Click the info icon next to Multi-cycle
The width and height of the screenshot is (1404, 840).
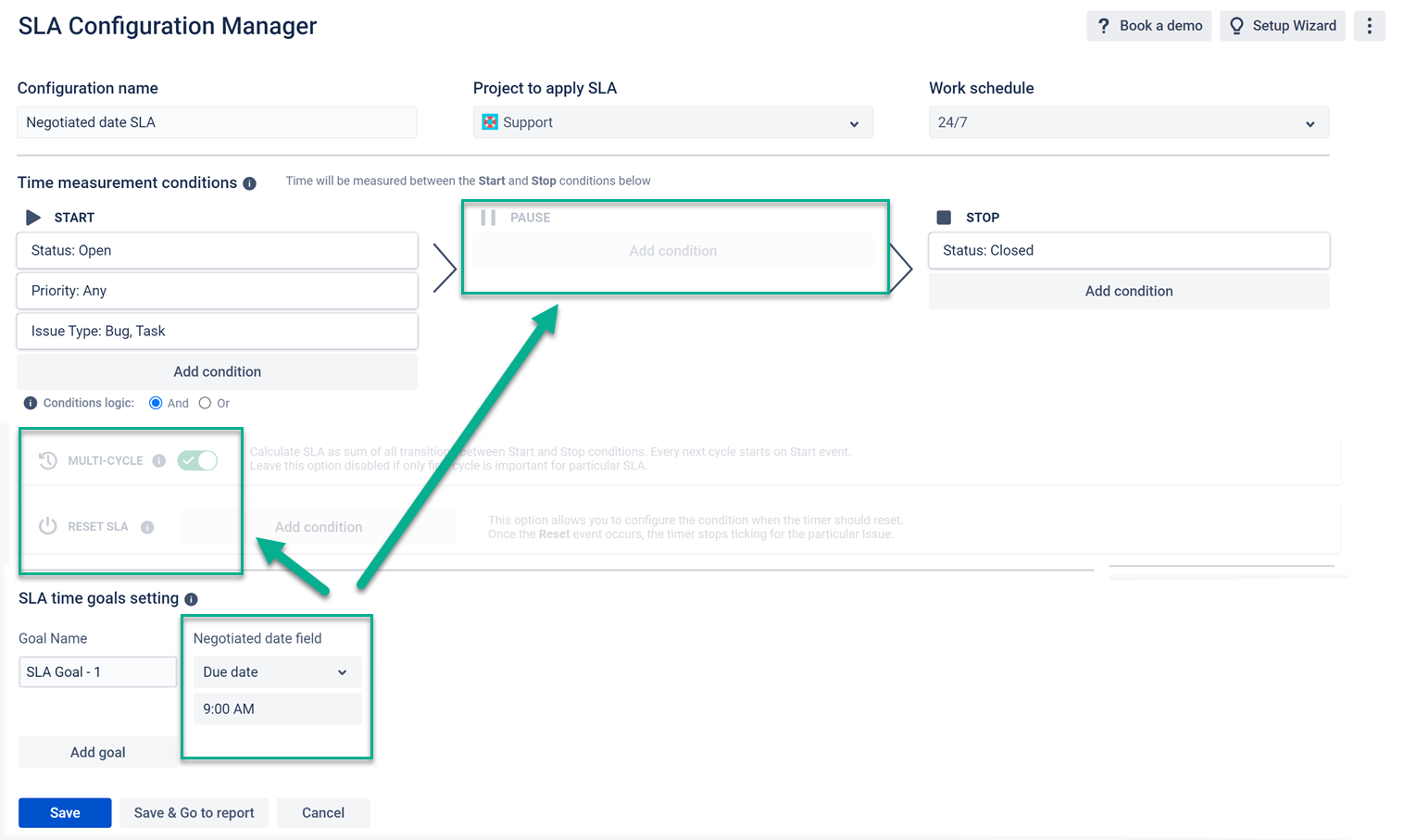[159, 460]
